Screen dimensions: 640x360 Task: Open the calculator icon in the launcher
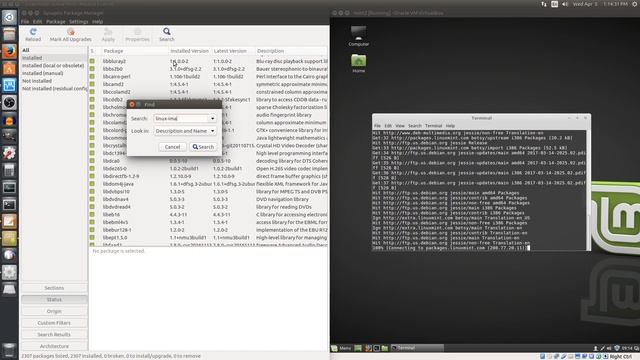[9, 171]
